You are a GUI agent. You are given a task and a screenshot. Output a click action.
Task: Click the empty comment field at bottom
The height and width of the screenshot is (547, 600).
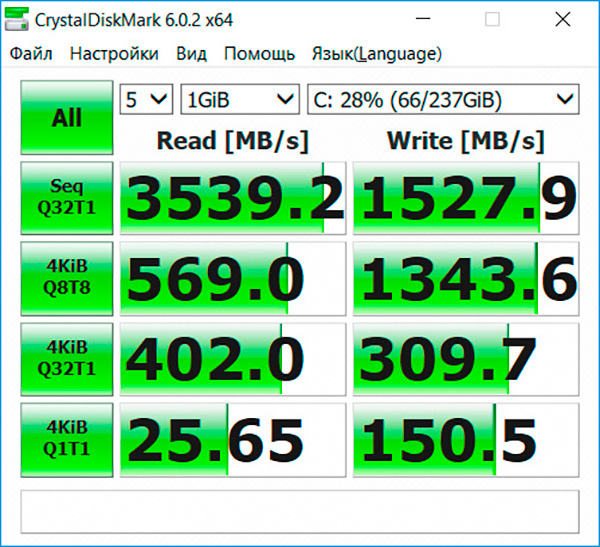(300, 511)
